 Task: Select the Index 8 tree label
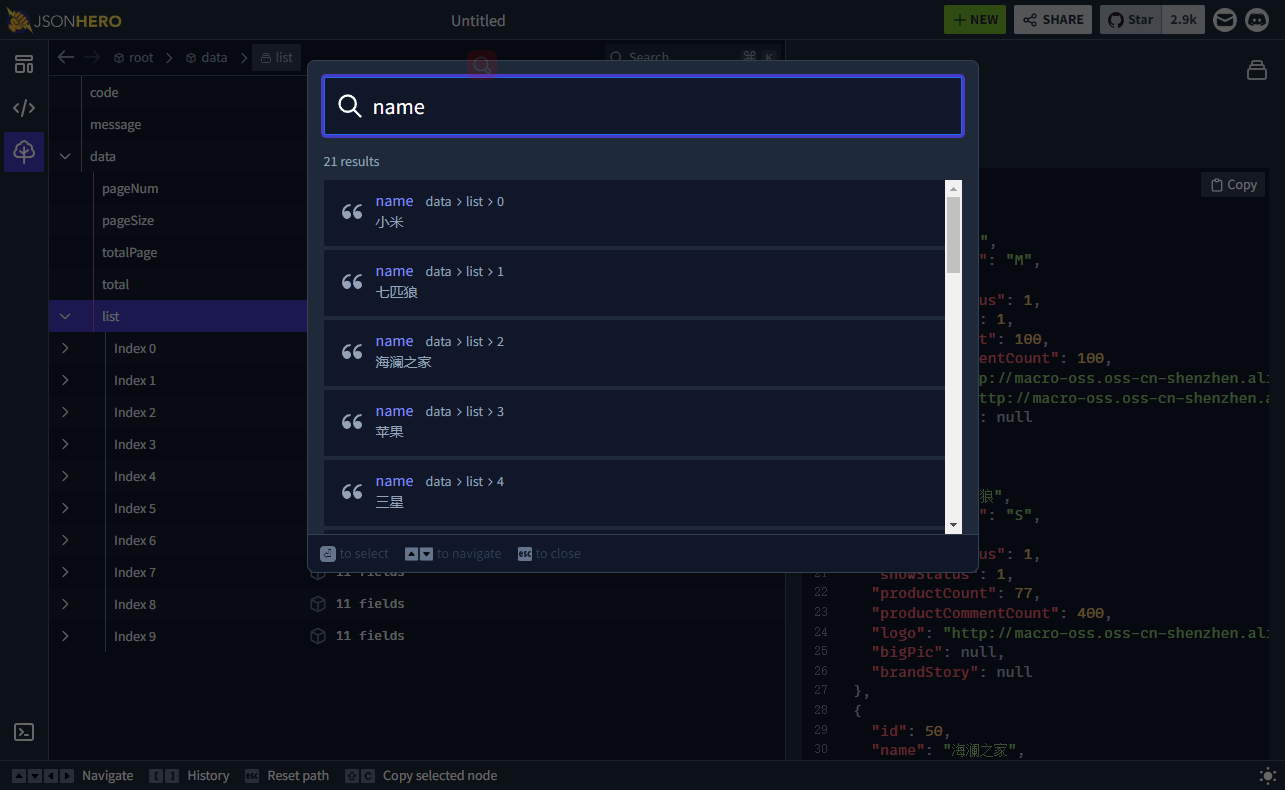[x=135, y=604]
